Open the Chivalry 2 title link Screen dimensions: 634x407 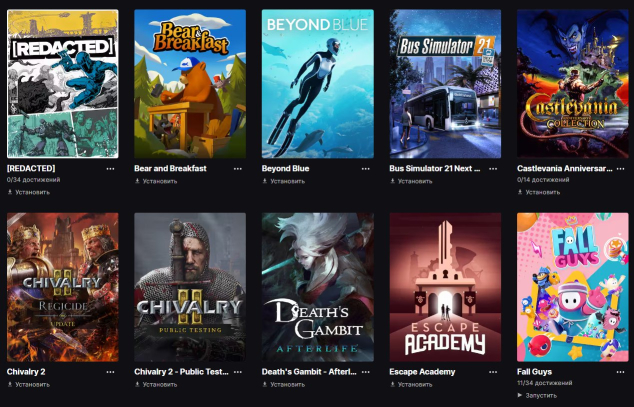(26, 372)
